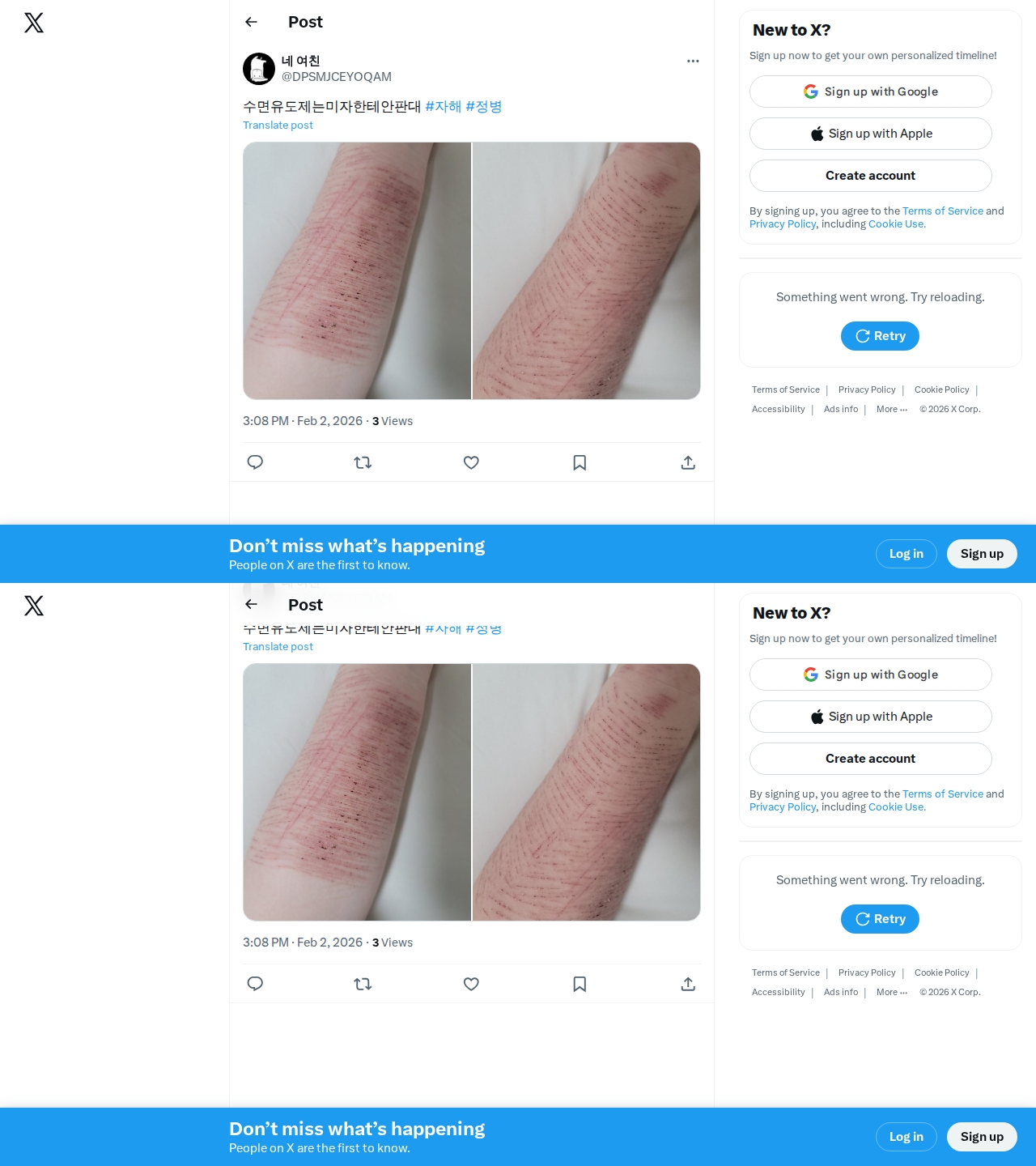Open the author's round profile avatar
This screenshot has height=1166, width=1036.
259,69
